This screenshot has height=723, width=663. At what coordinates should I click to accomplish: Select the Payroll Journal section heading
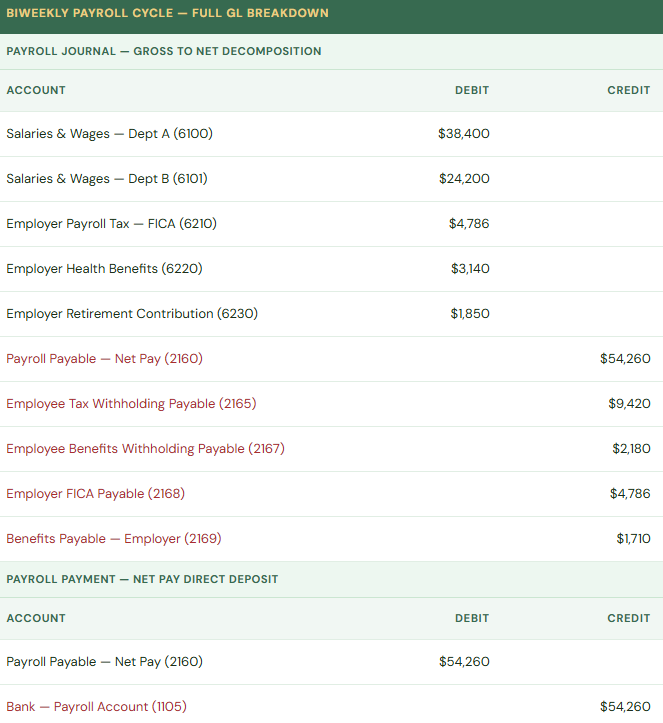point(164,51)
